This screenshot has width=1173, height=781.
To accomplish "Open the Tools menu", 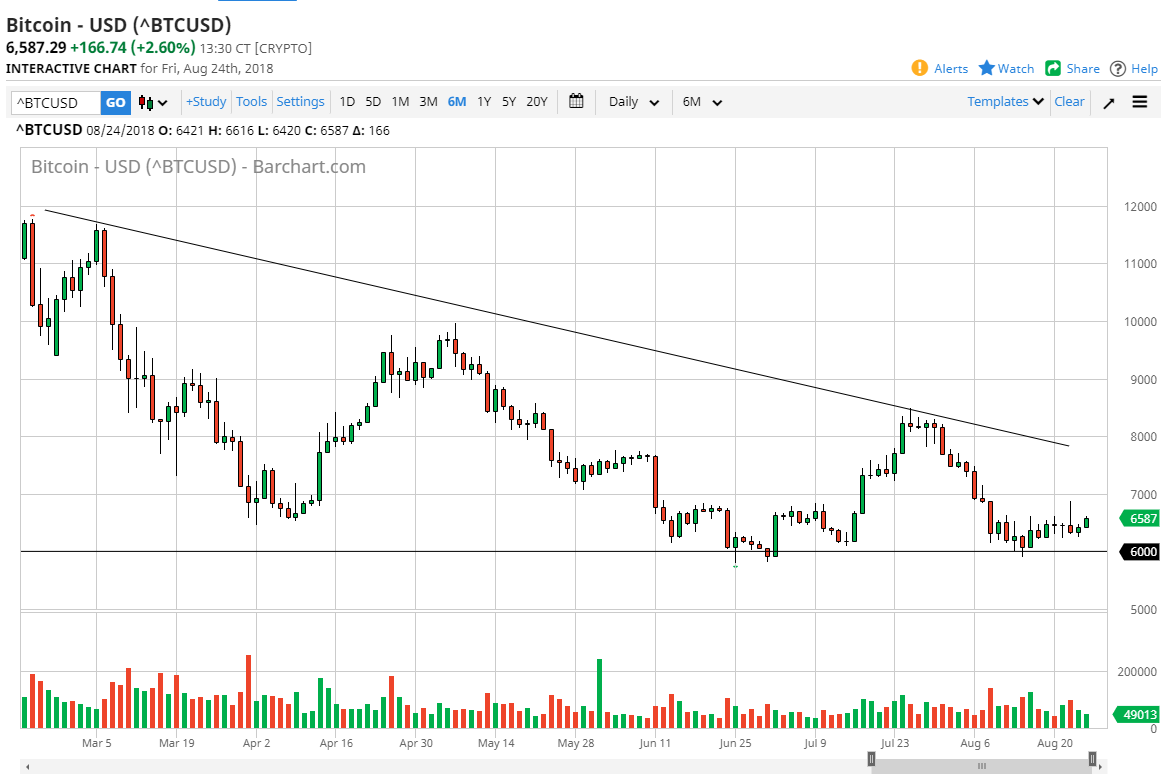I will click(x=251, y=101).
